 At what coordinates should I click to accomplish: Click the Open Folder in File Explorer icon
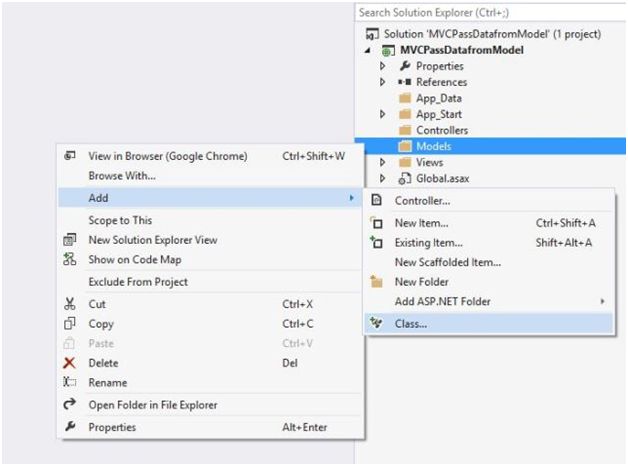coord(70,405)
